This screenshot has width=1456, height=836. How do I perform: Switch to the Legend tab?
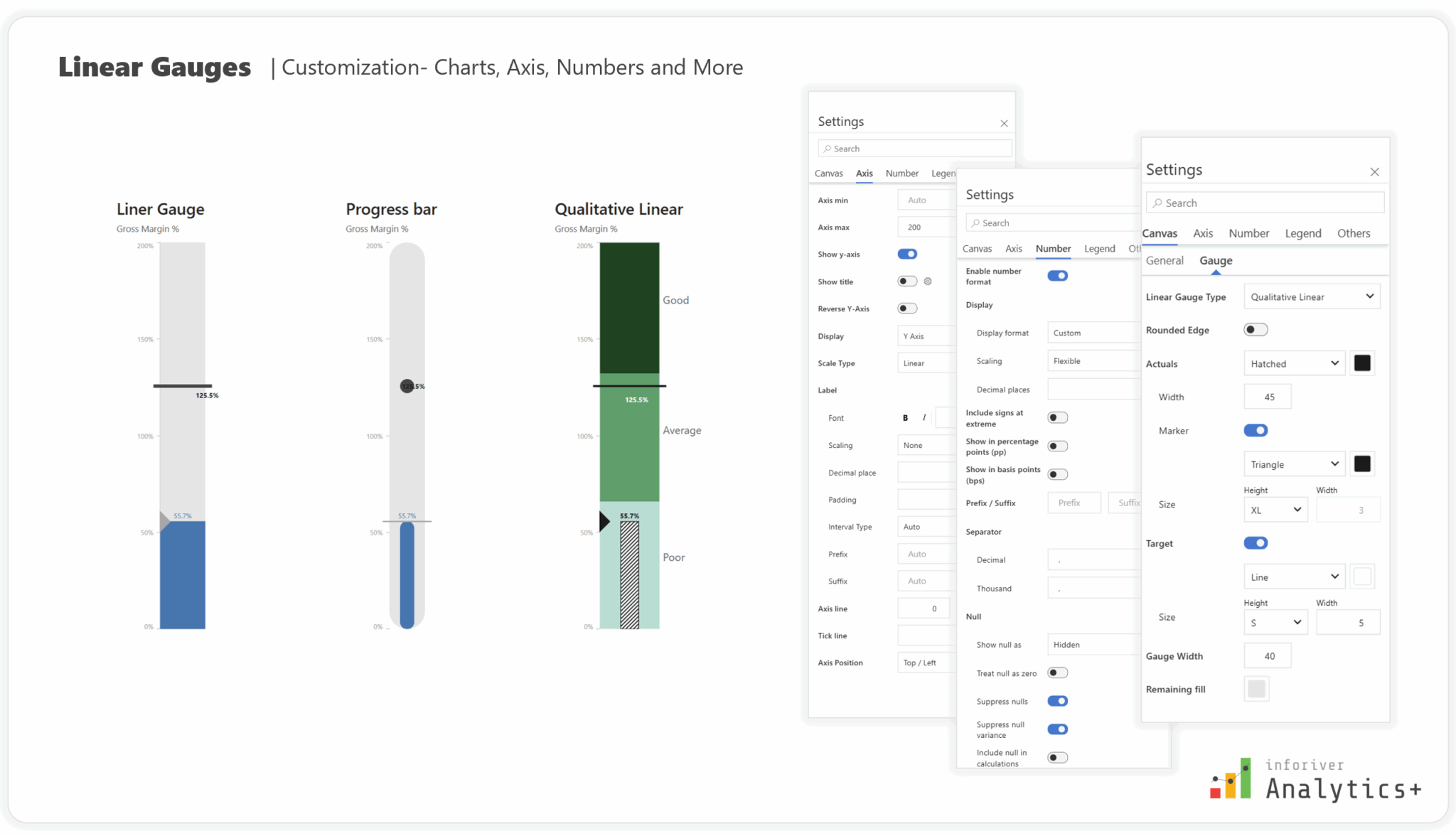coord(1302,233)
